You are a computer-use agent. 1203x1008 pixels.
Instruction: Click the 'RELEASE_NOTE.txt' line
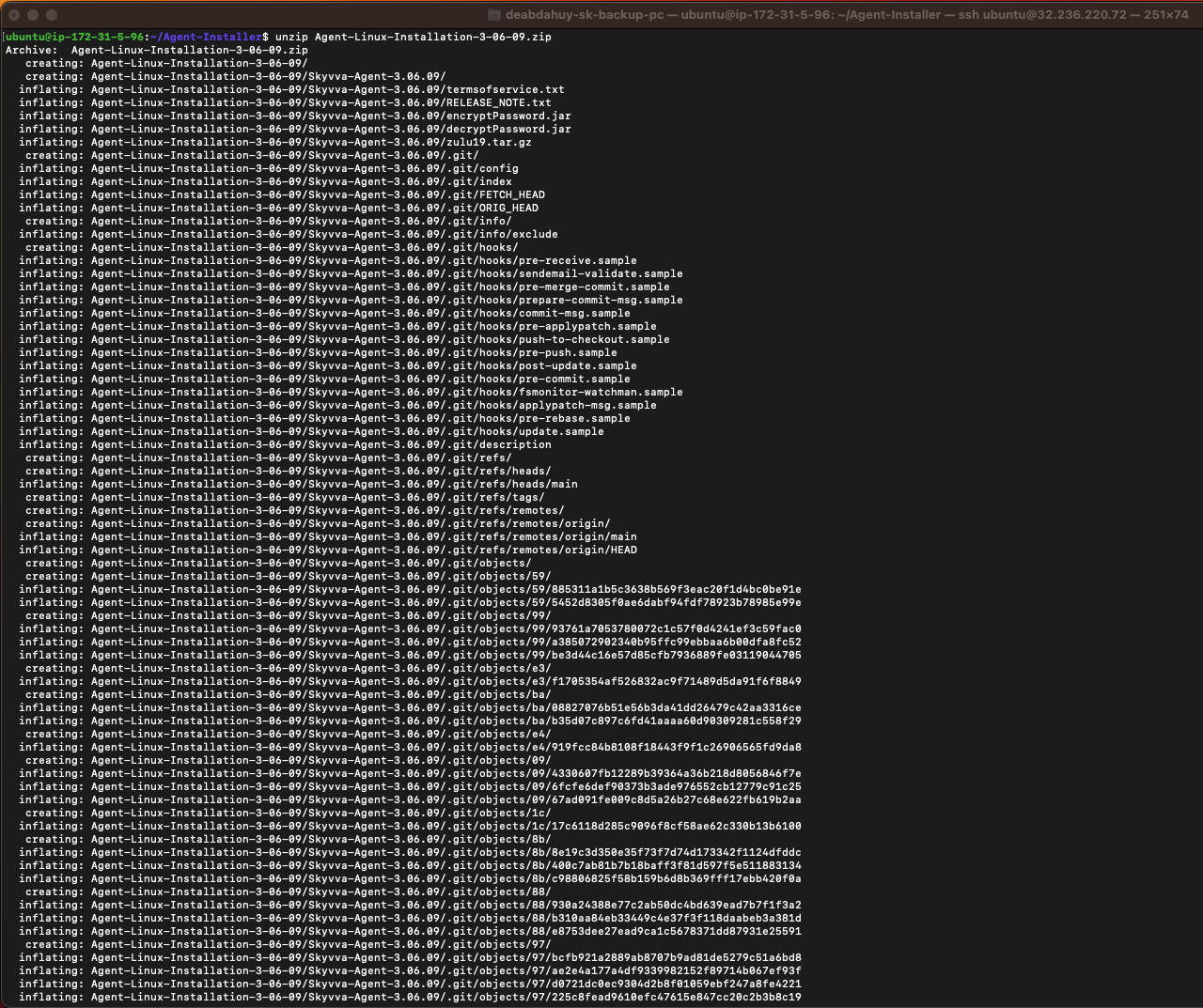[285, 102]
